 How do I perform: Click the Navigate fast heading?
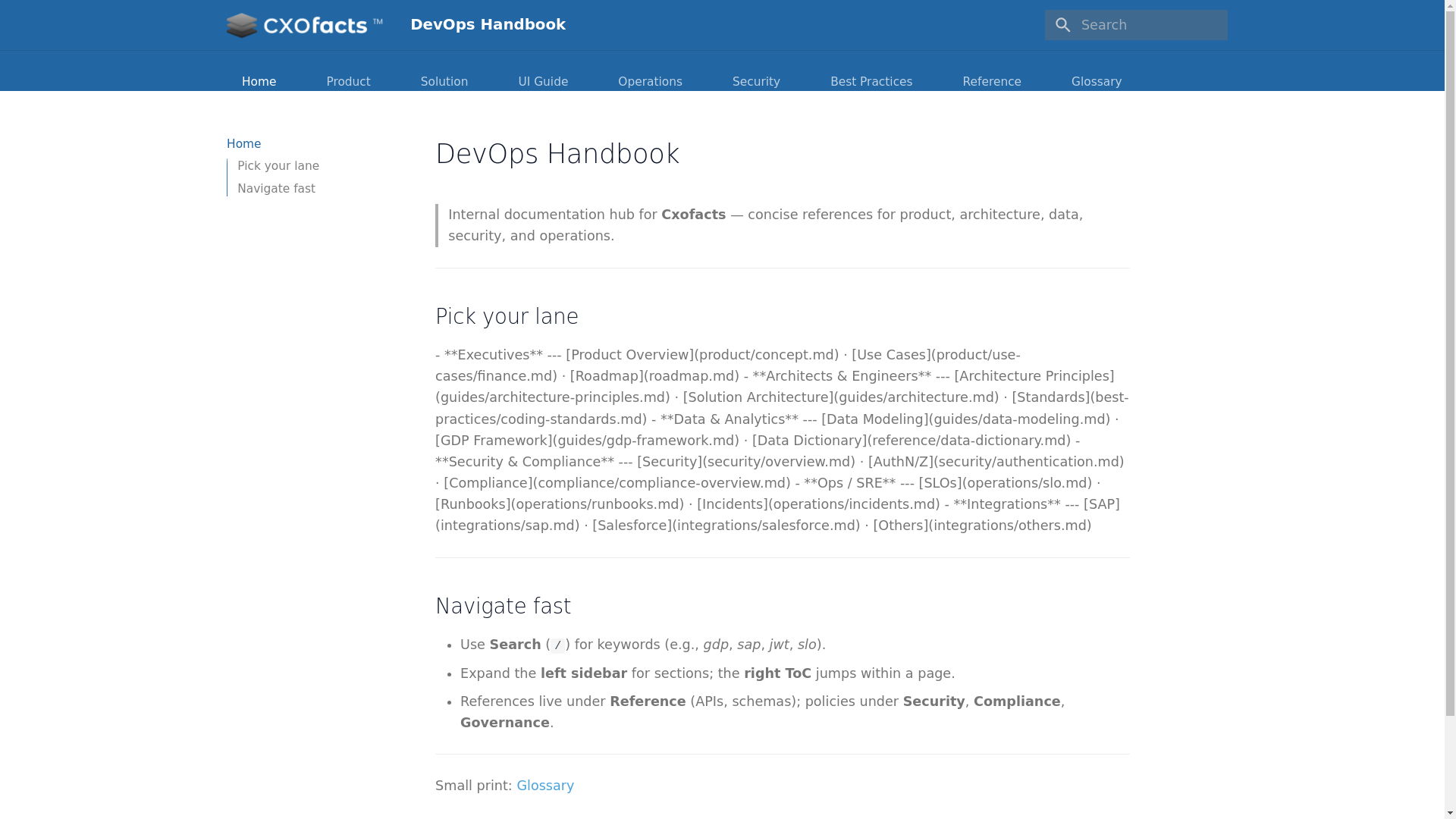[x=503, y=606]
